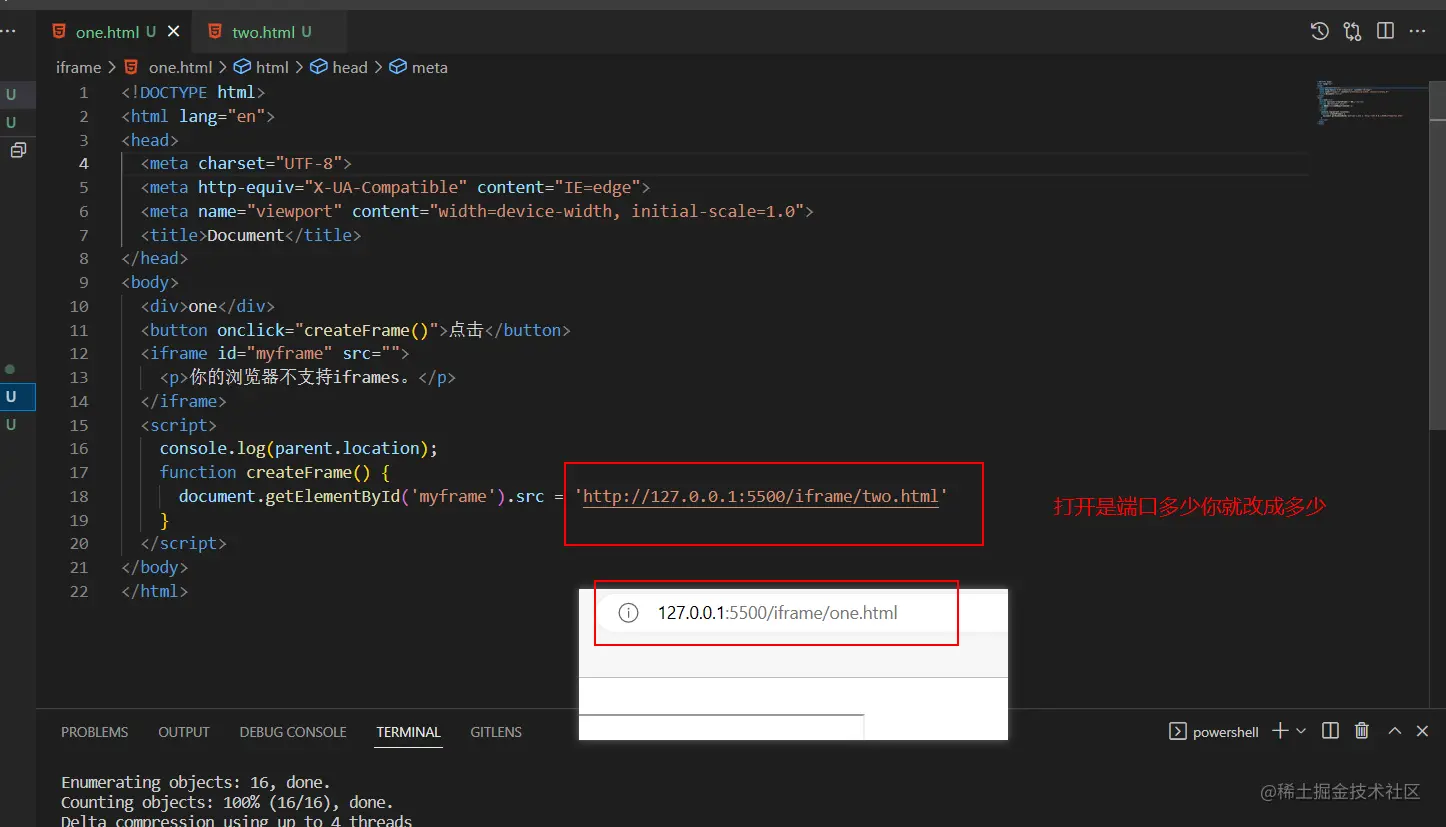The width and height of the screenshot is (1446, 827).
Task: Maximize the panel with the up chevron
Action: pyautogui.click(x=1394, y=731)
